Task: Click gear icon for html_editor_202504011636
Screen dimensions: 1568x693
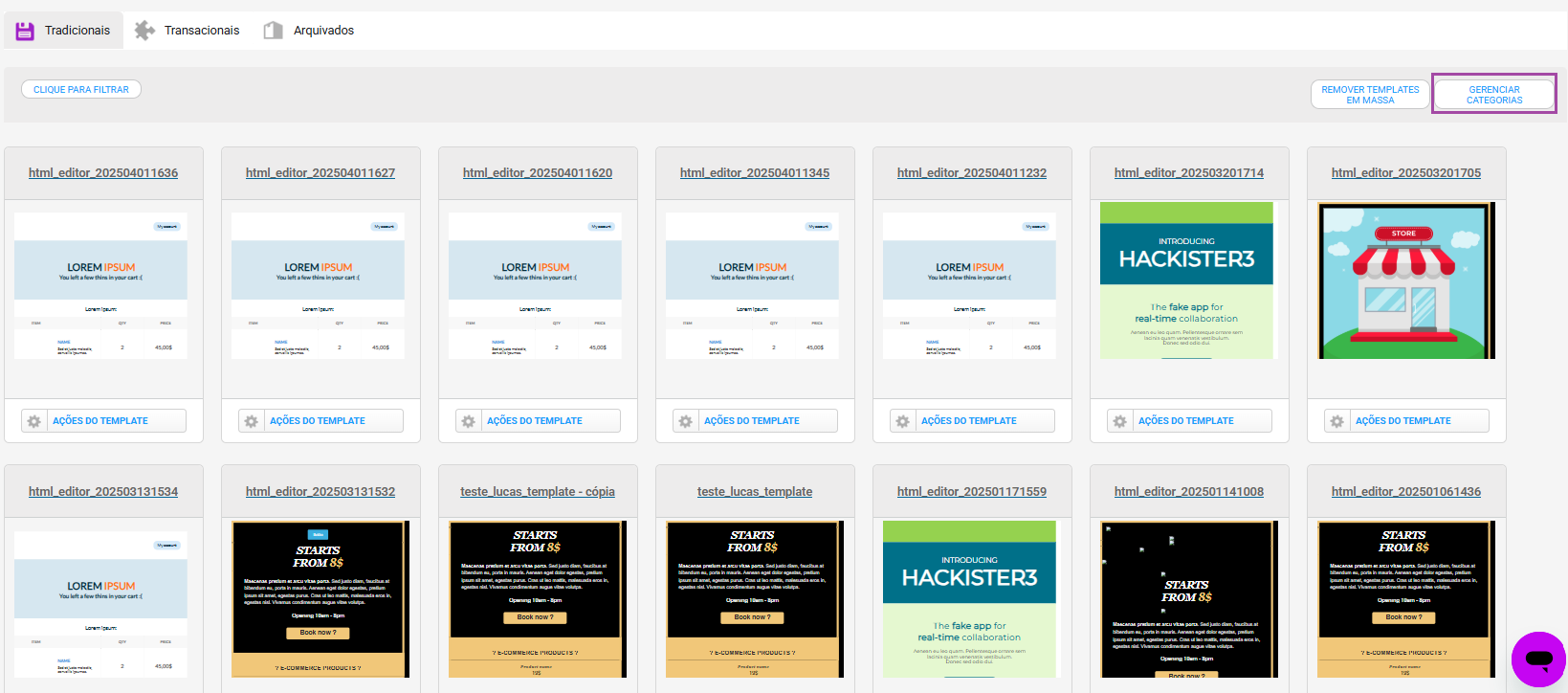Action: (x=34, y=421)
